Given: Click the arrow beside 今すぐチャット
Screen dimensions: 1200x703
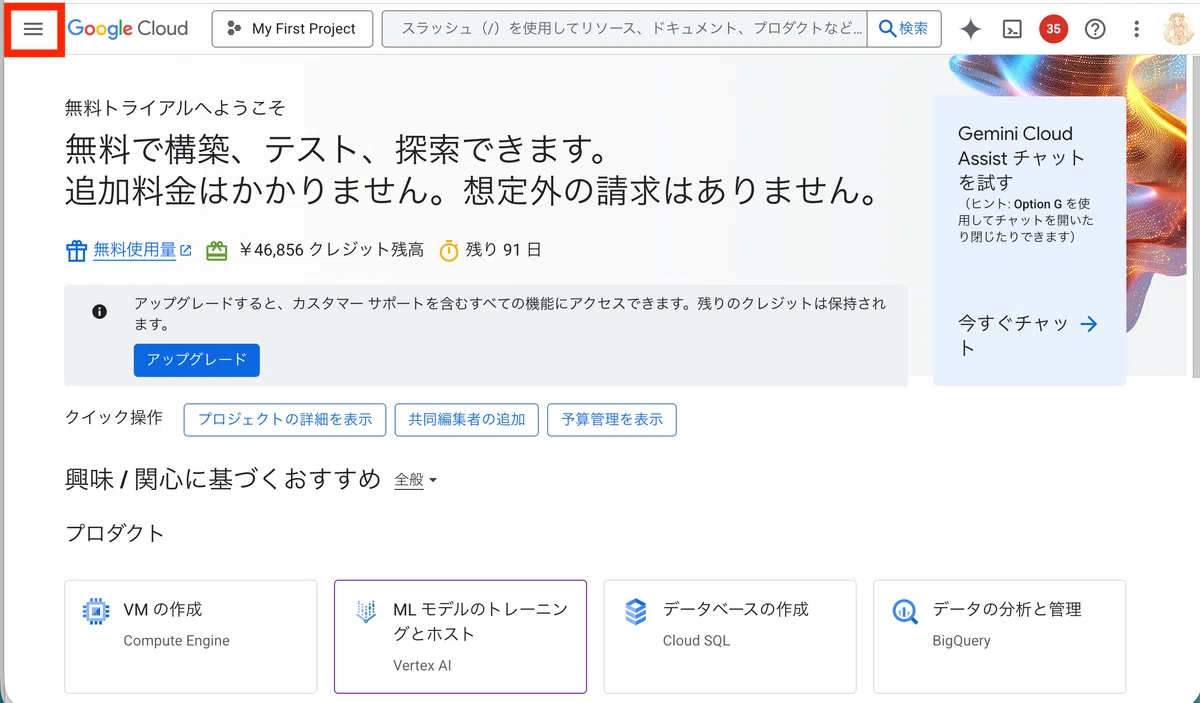Looking at the screenshot, I should (1089, 324).
